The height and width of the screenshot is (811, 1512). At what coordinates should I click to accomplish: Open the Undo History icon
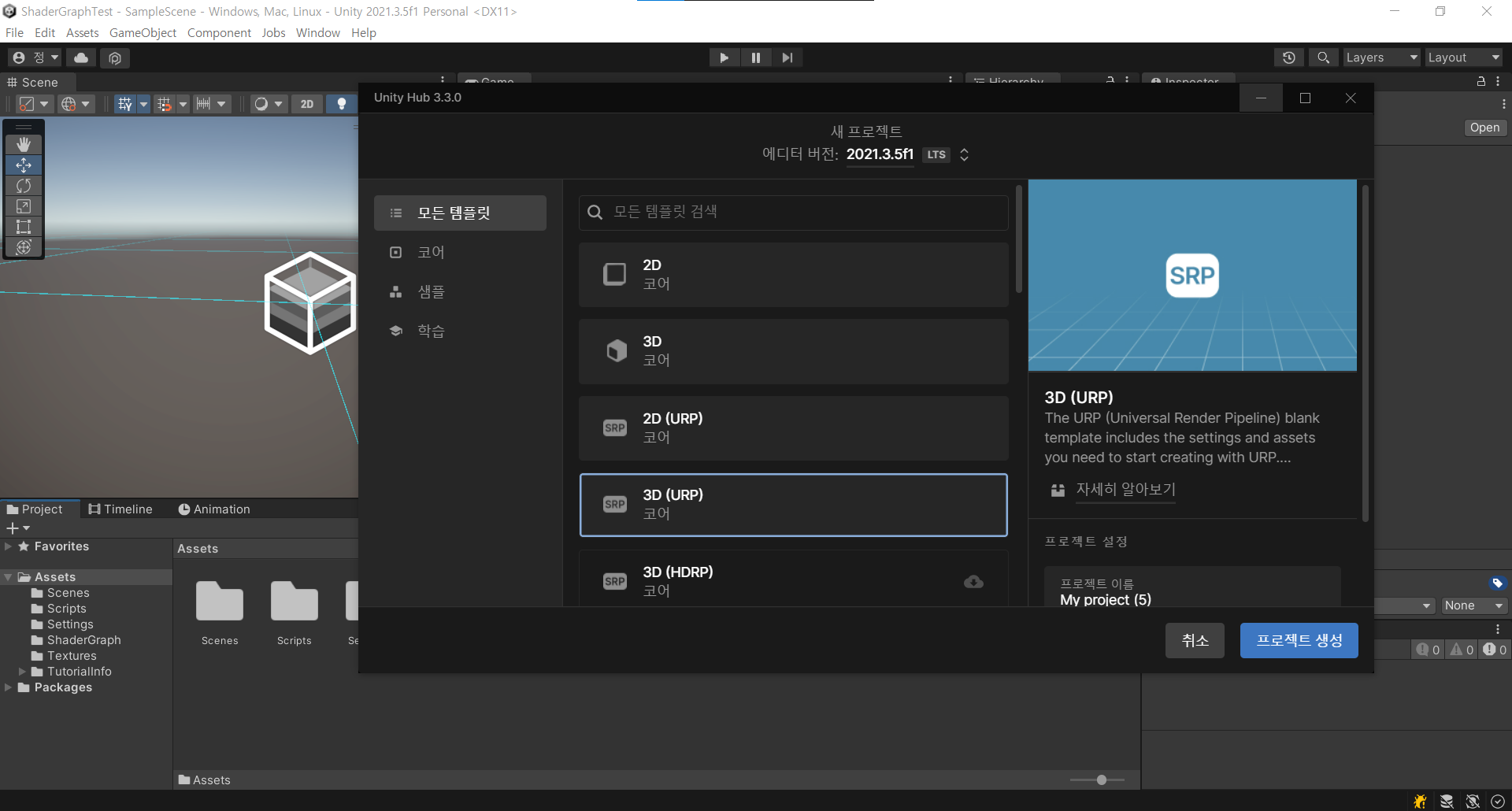(1289, 57)
